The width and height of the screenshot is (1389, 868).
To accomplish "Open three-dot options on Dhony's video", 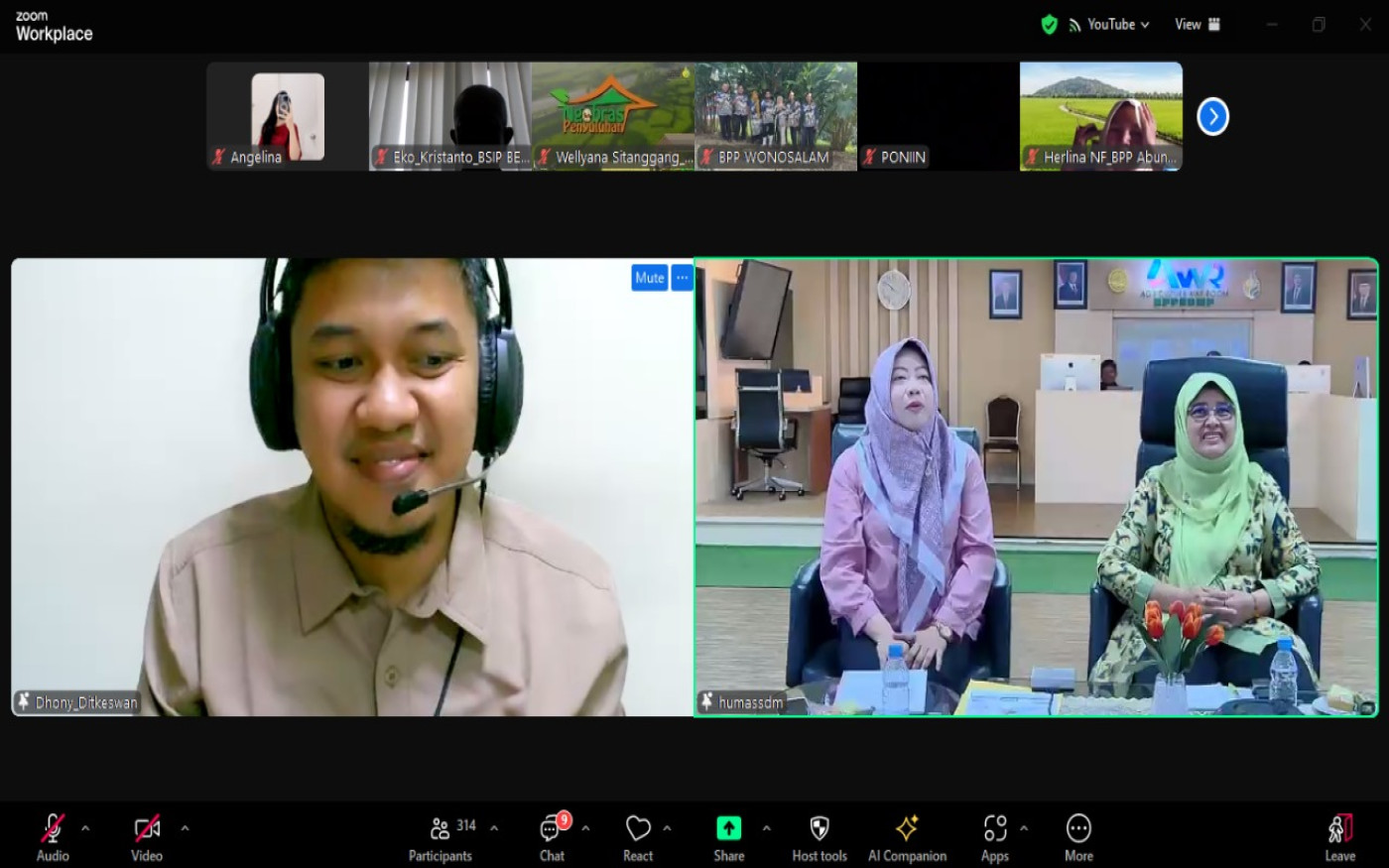I will point(682,278).
